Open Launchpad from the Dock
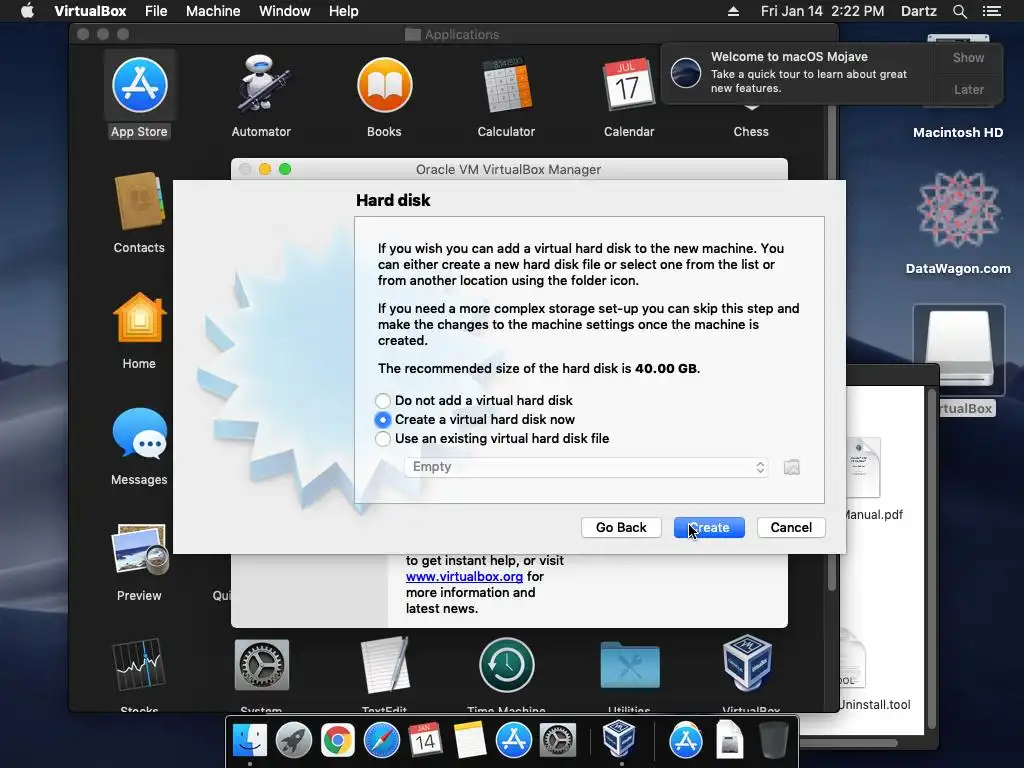The image size is (1024, 768). click(294, 741)
